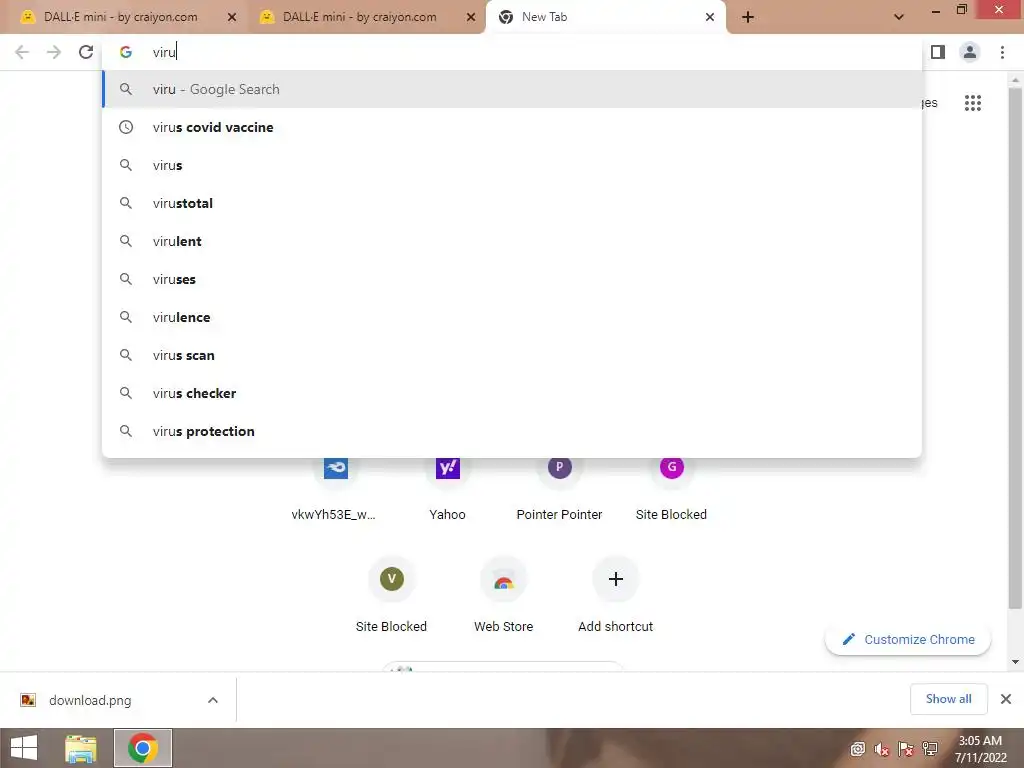
Task: Click the scrollbar down arrow
Action: point(1015,662)
